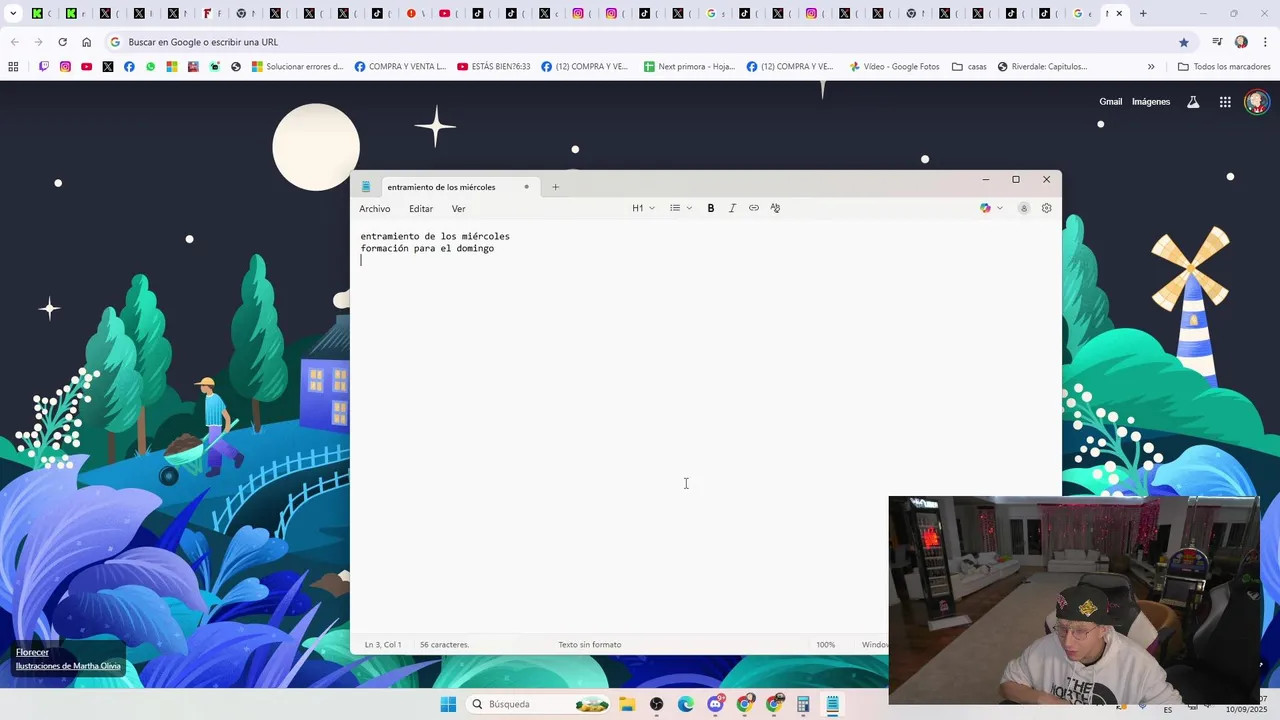This screenshot has height=720, width=1280.
Task: Open OBS Studio from taskbar
Action: click(x=656, y=704)
